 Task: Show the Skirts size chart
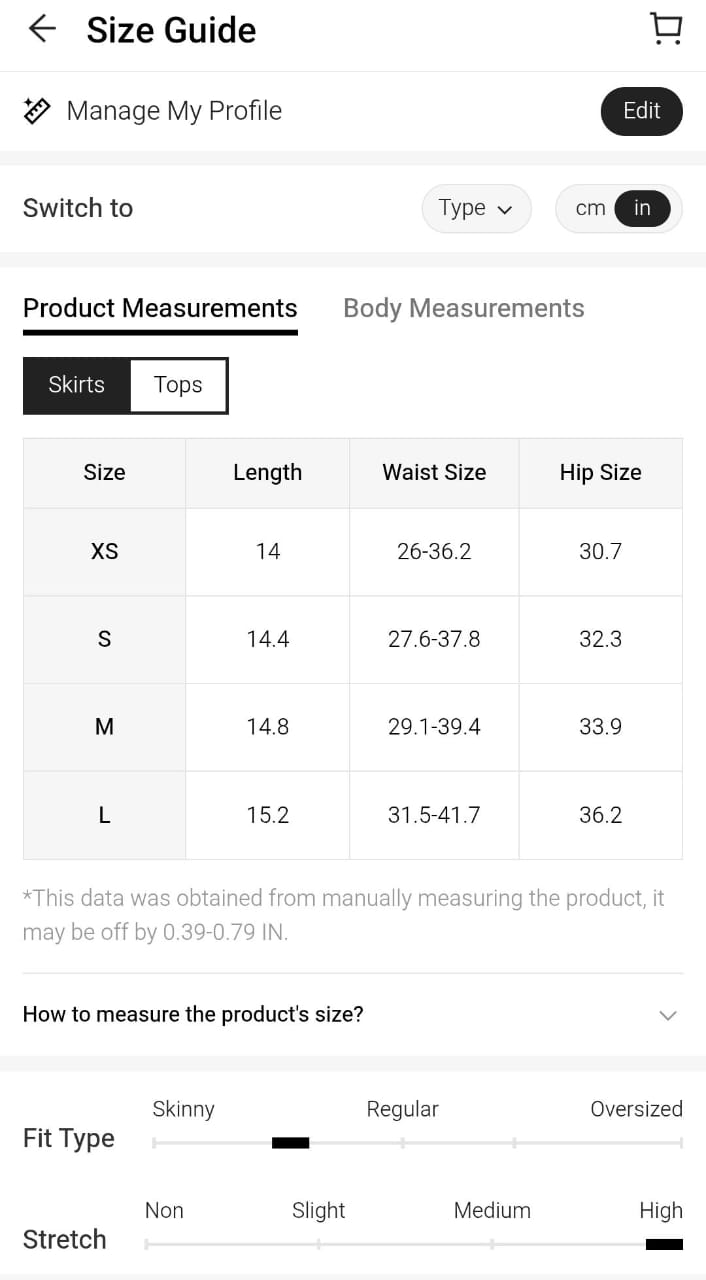77,385
